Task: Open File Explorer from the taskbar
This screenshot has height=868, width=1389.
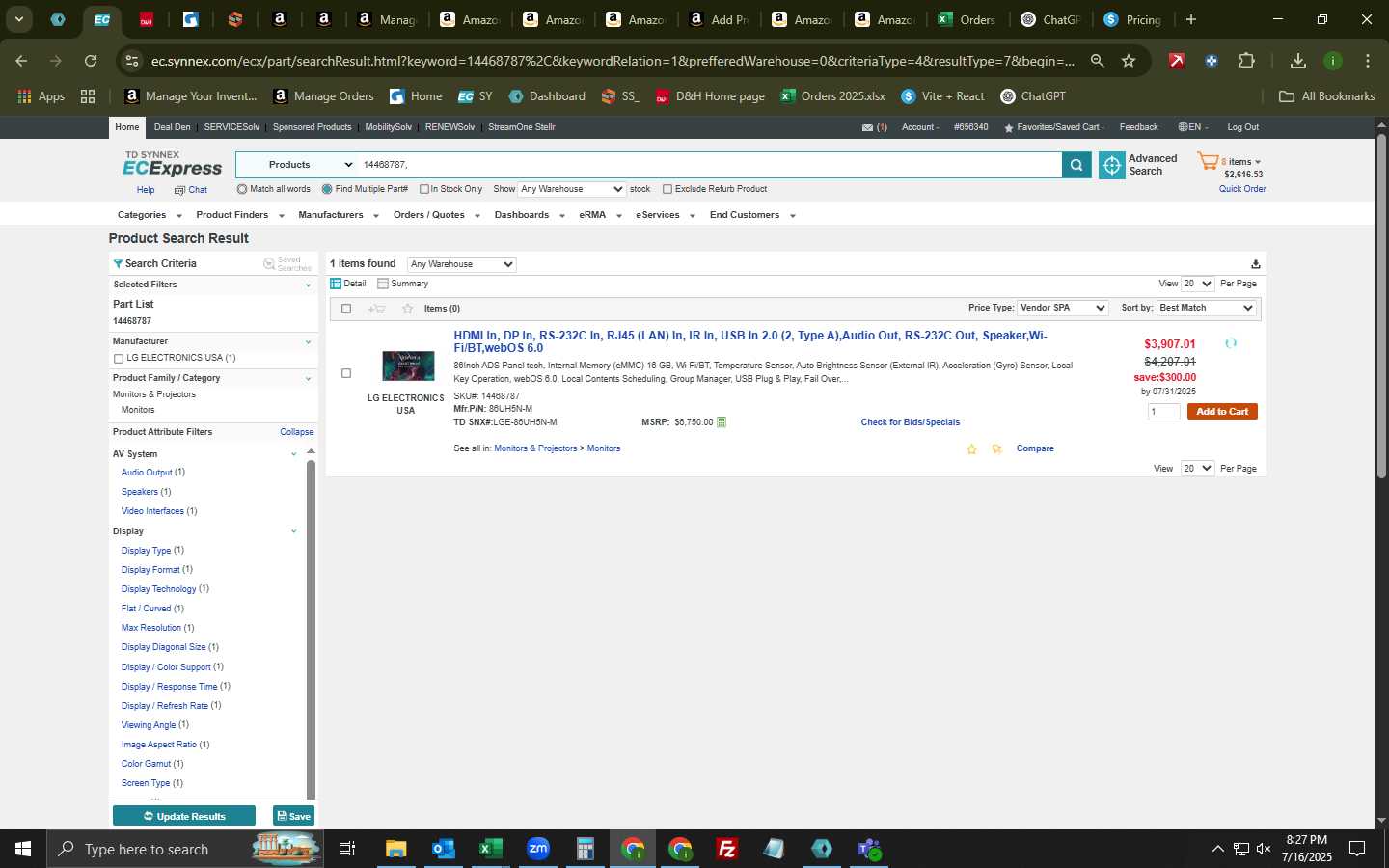Action: click(x=396, y=849)
